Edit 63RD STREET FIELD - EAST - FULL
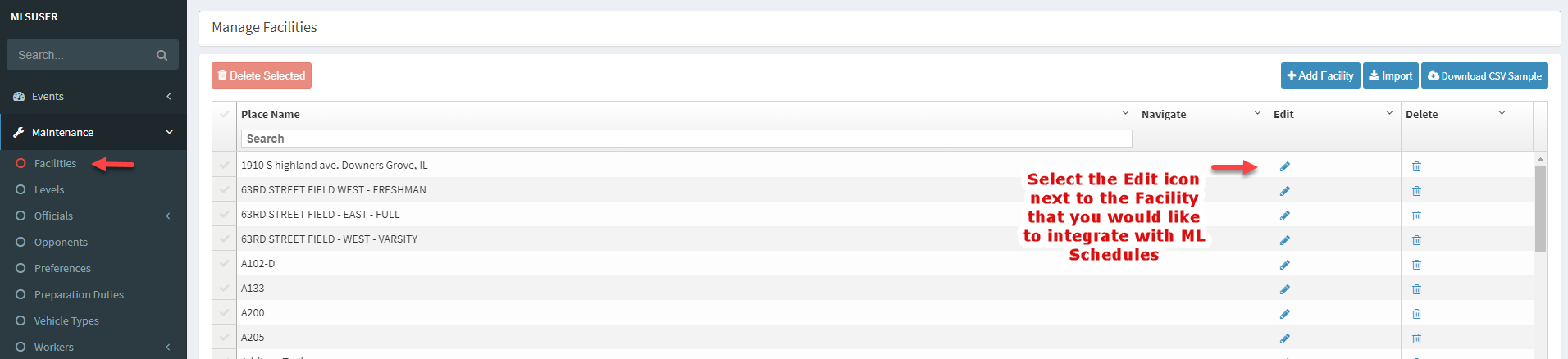The image size is (1568, 359). click(1284, 216)
